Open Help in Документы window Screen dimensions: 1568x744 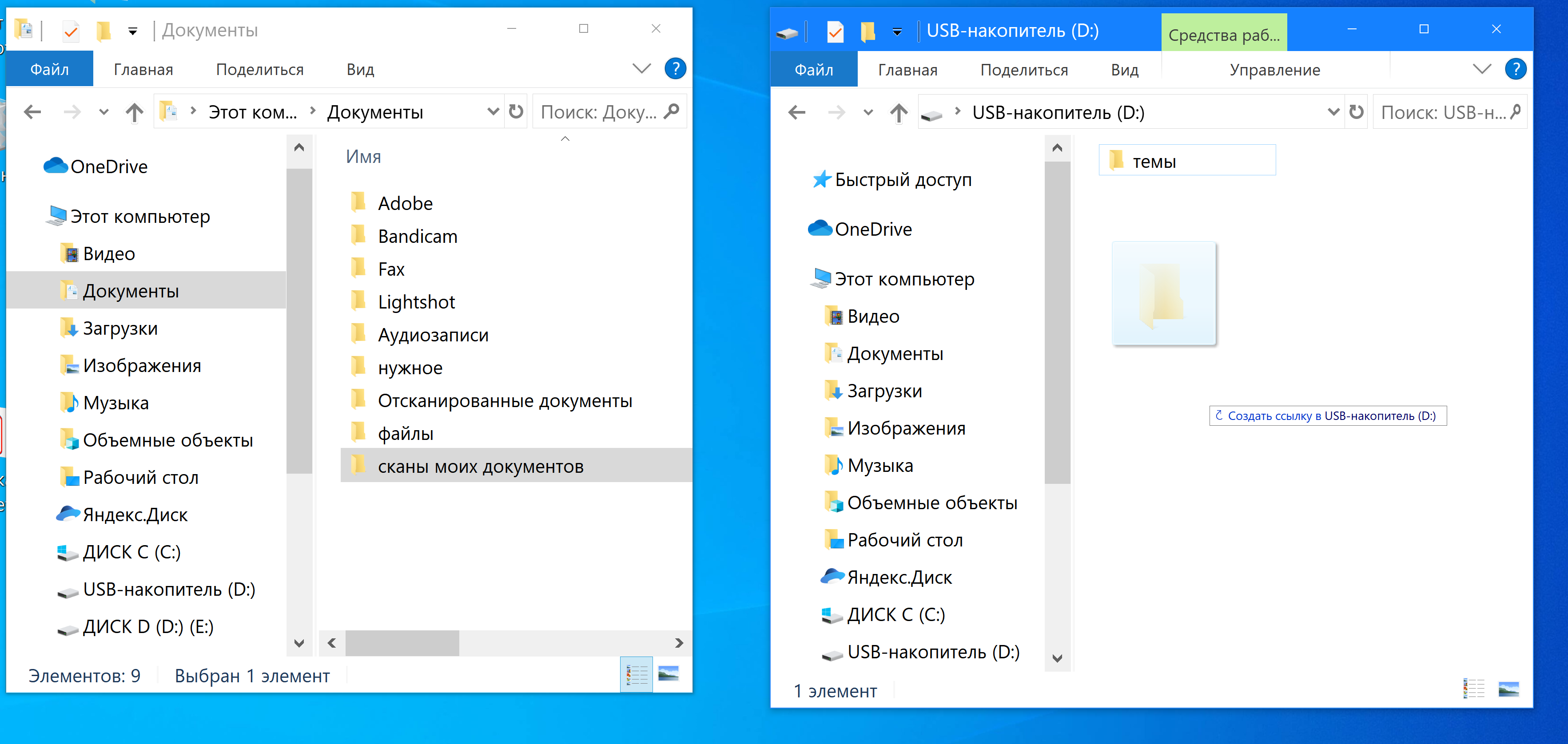coord(675,69)
